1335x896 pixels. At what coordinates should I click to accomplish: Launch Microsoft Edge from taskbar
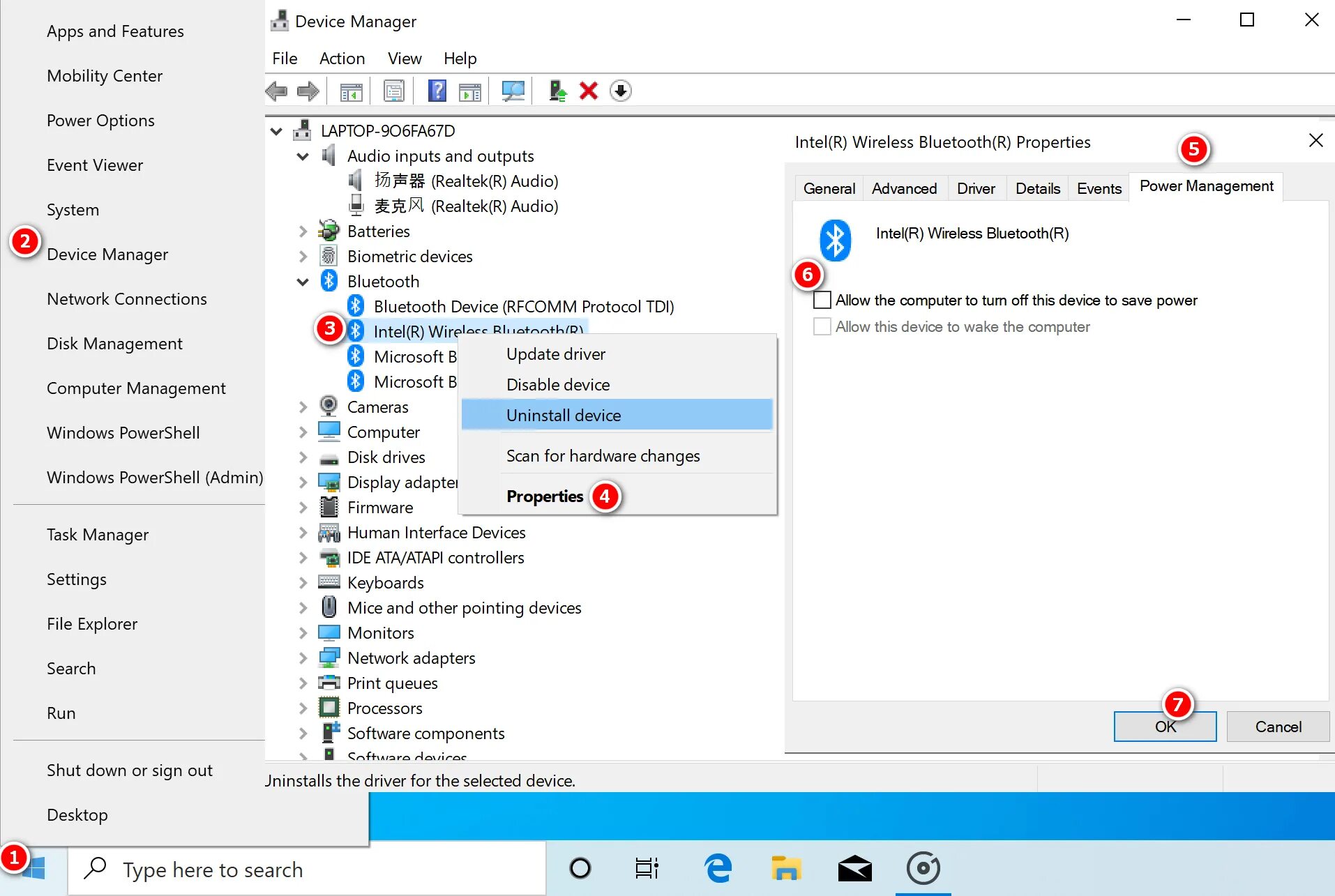[718, 869]
